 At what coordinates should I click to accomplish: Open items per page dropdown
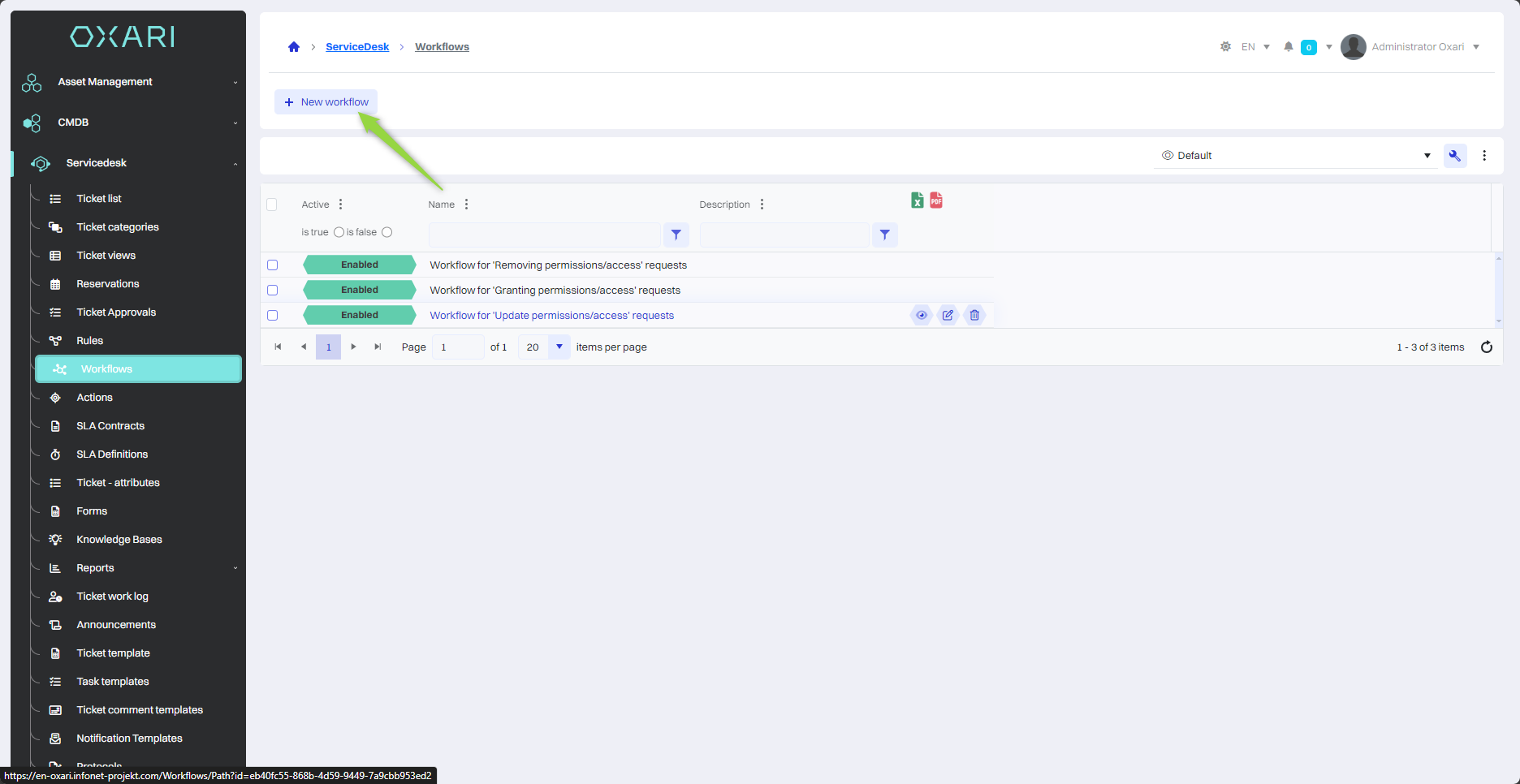(x=559, y=347)
